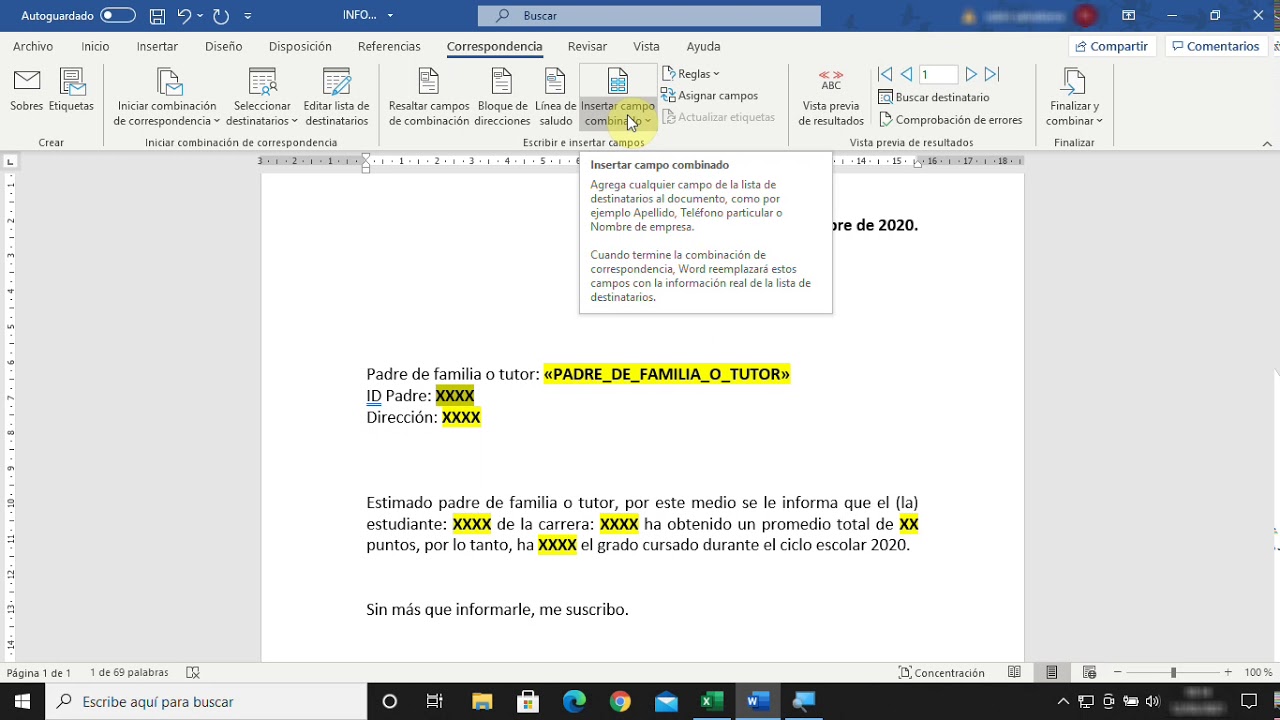Click the zoom out minus button
The image size is (1280, 720).
tap(1118, 673)
